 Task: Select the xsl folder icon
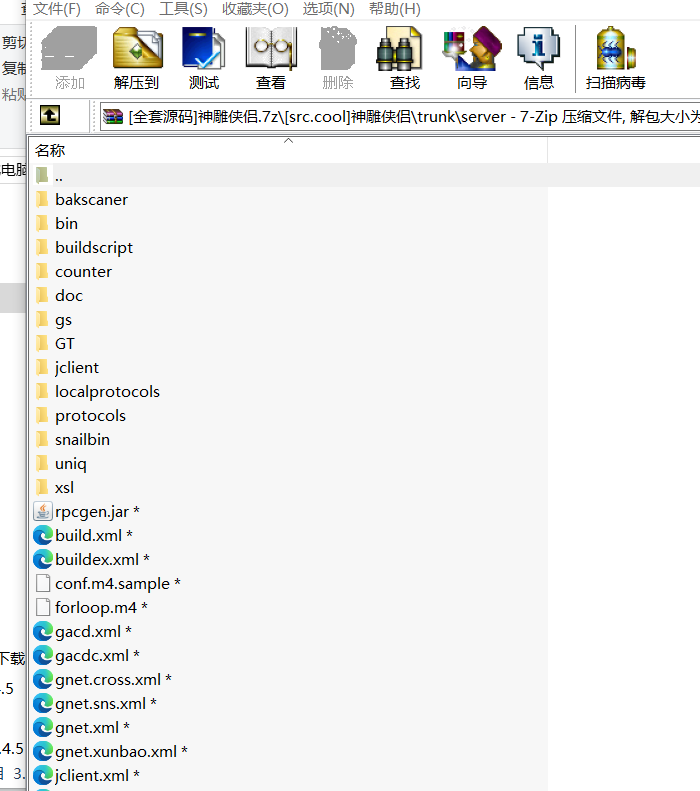42,487
